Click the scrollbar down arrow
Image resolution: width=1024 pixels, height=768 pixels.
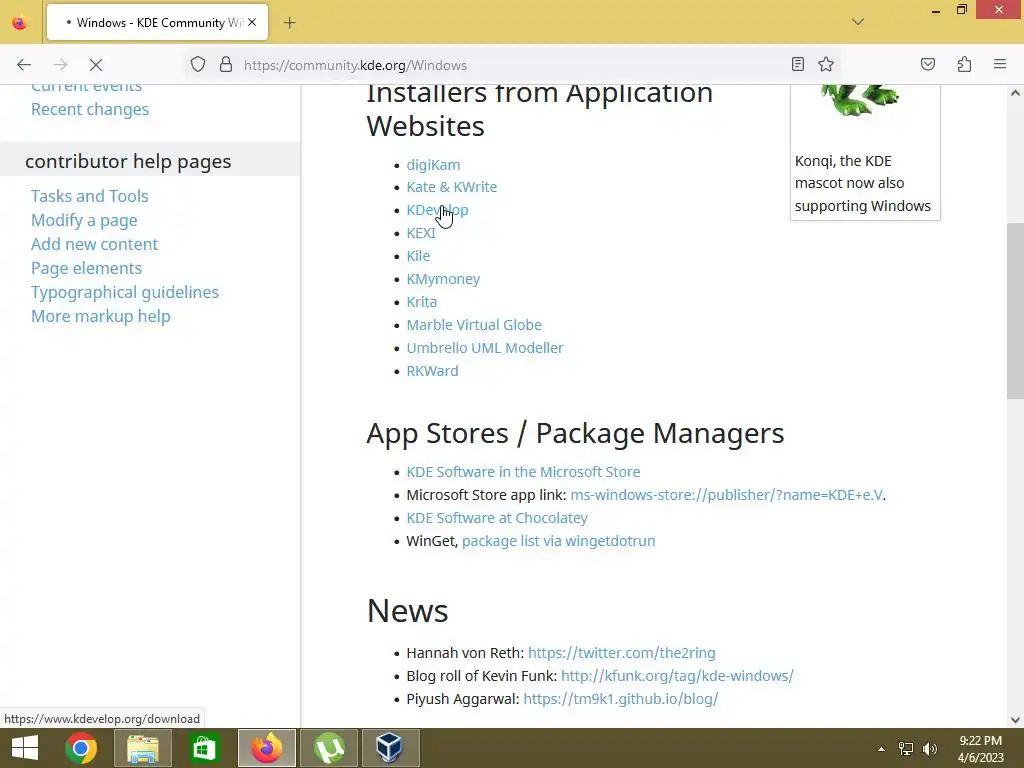point(1015,720)
